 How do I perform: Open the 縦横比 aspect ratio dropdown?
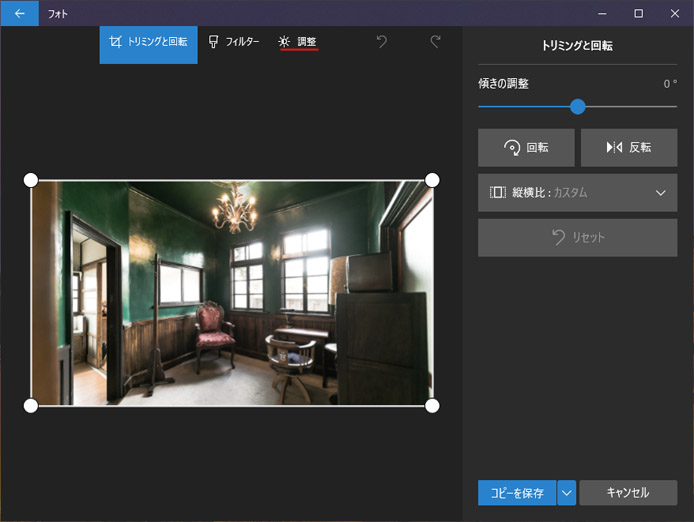coord(578,193)
